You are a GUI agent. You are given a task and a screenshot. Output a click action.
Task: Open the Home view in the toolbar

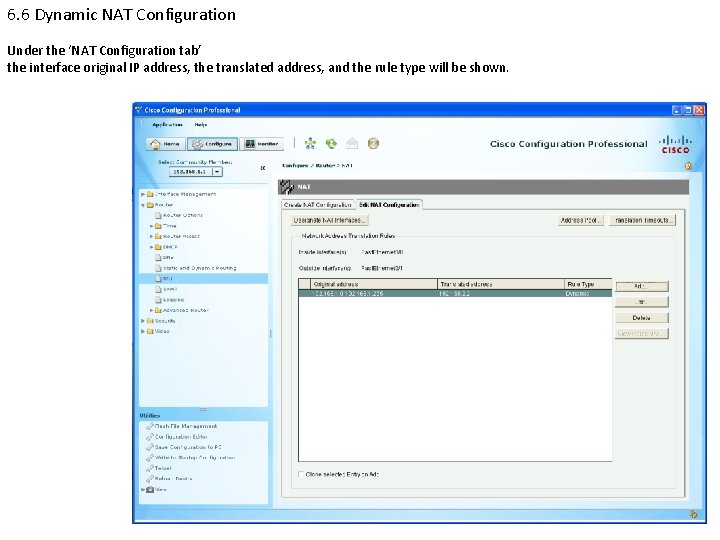[166, 144]
